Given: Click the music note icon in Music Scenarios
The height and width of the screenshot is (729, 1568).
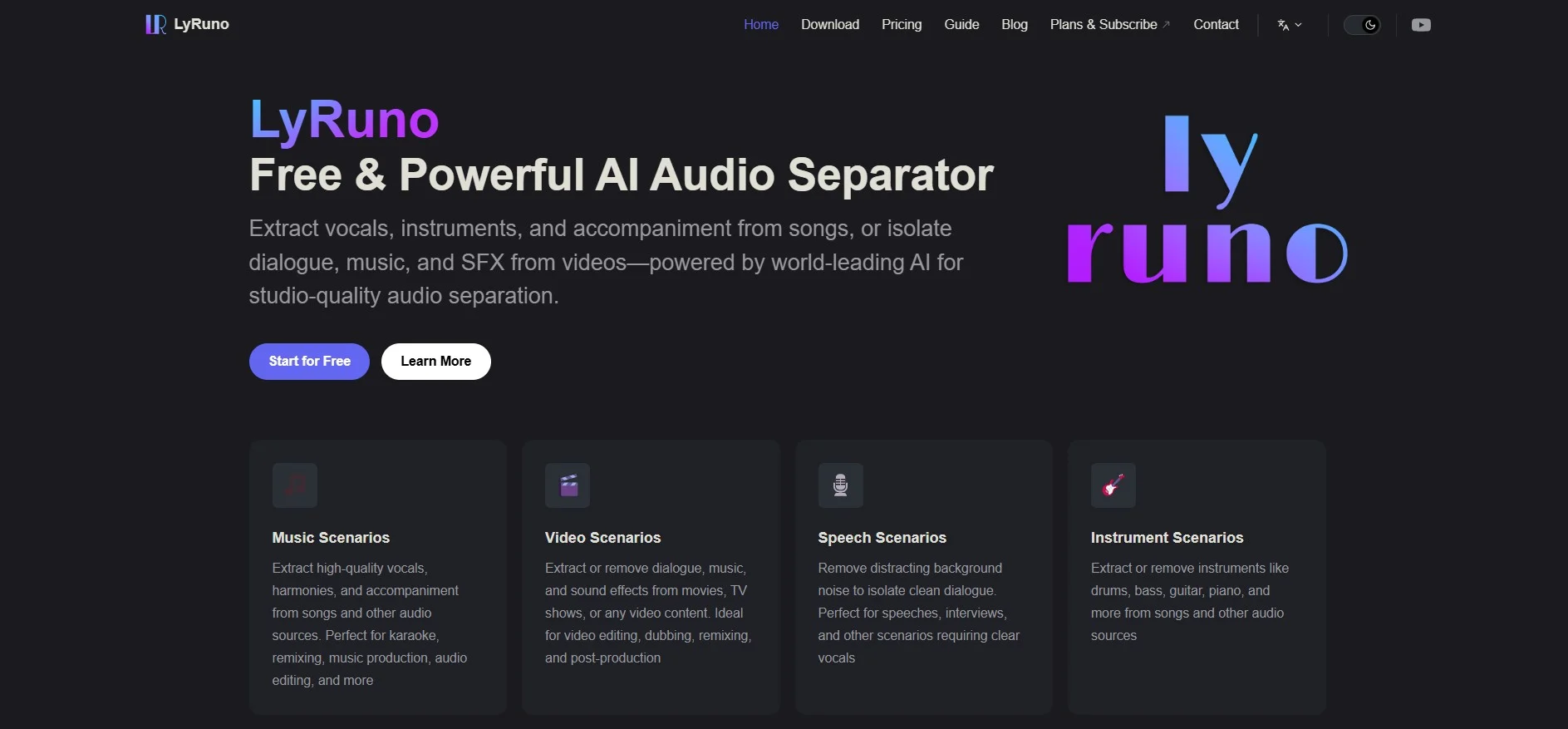Looking at the screenshot, I should pyautogui.click(x=295, y=485).
